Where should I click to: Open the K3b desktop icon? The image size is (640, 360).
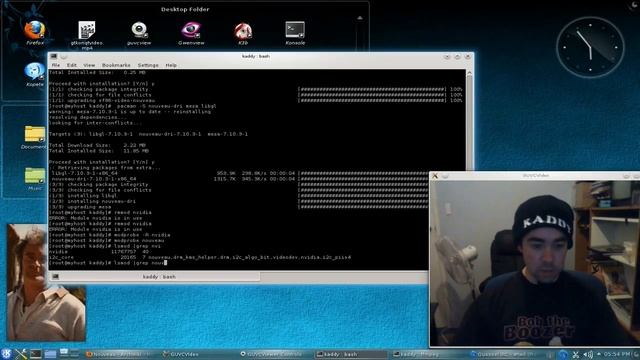coord(243,32)
